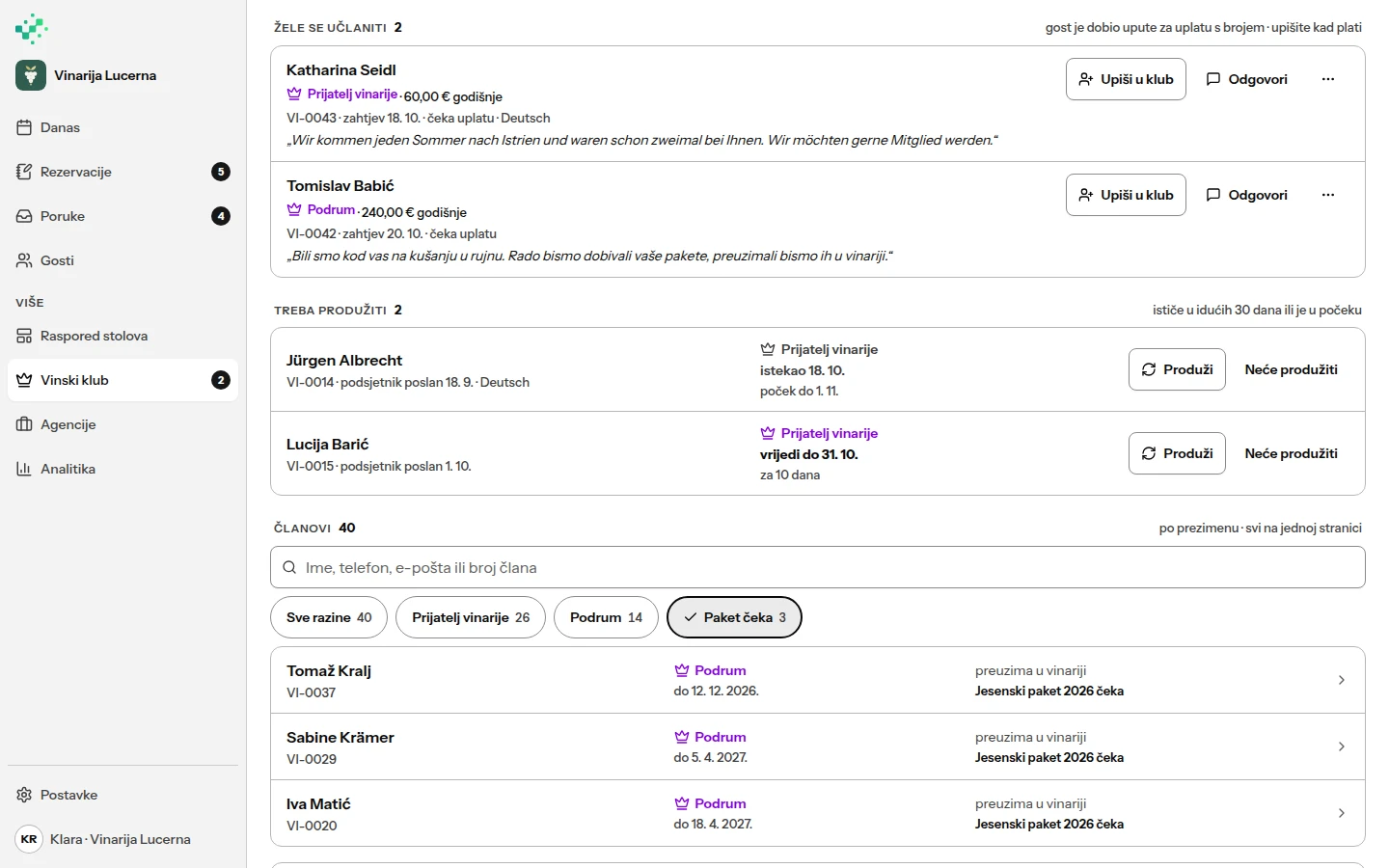Viewport: 1389px width, 868px height.
Task: Click the ČLANOVI section heading
Action: tap(302, 528)
